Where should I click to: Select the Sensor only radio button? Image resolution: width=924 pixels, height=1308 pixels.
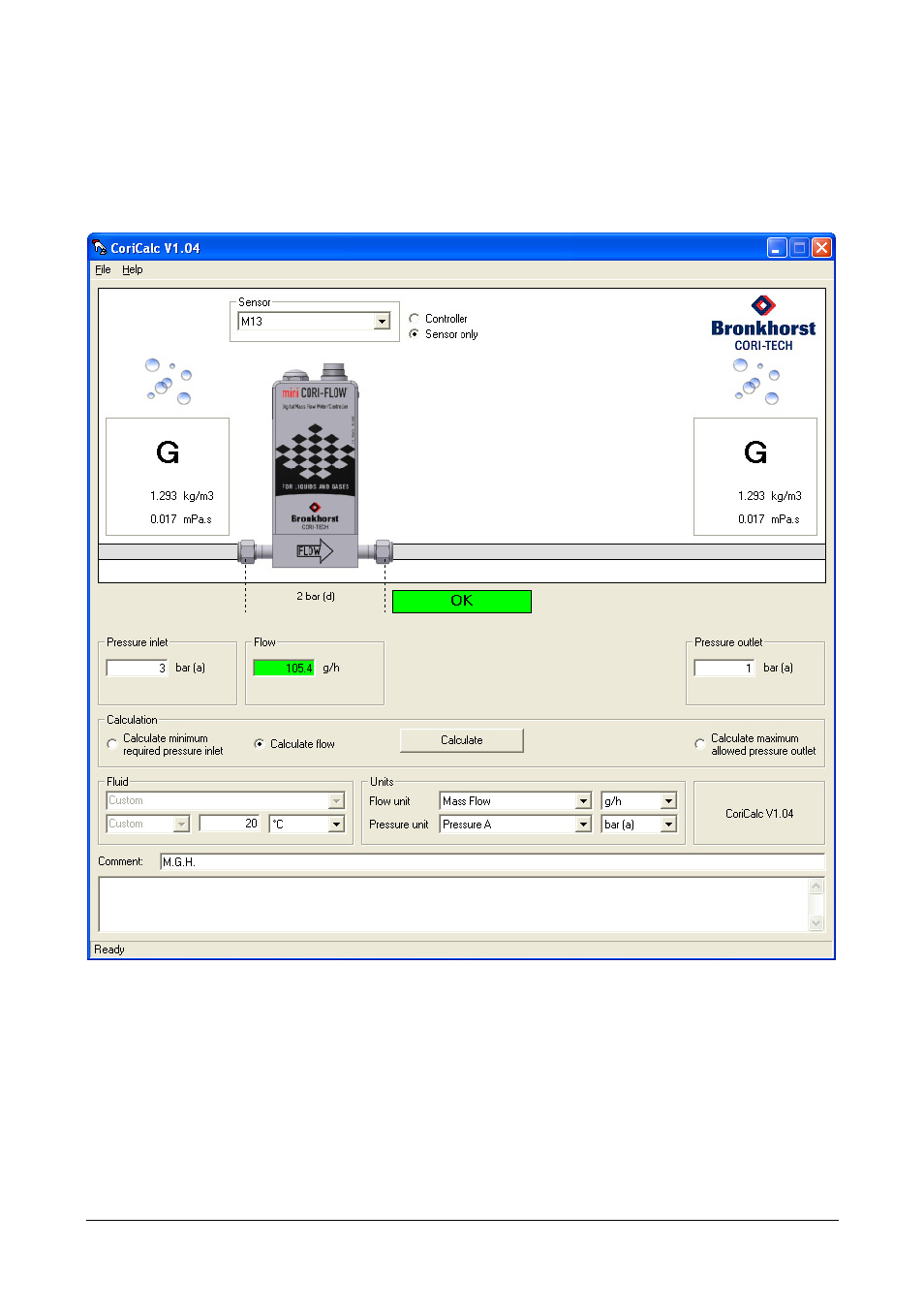coord(415,334)
